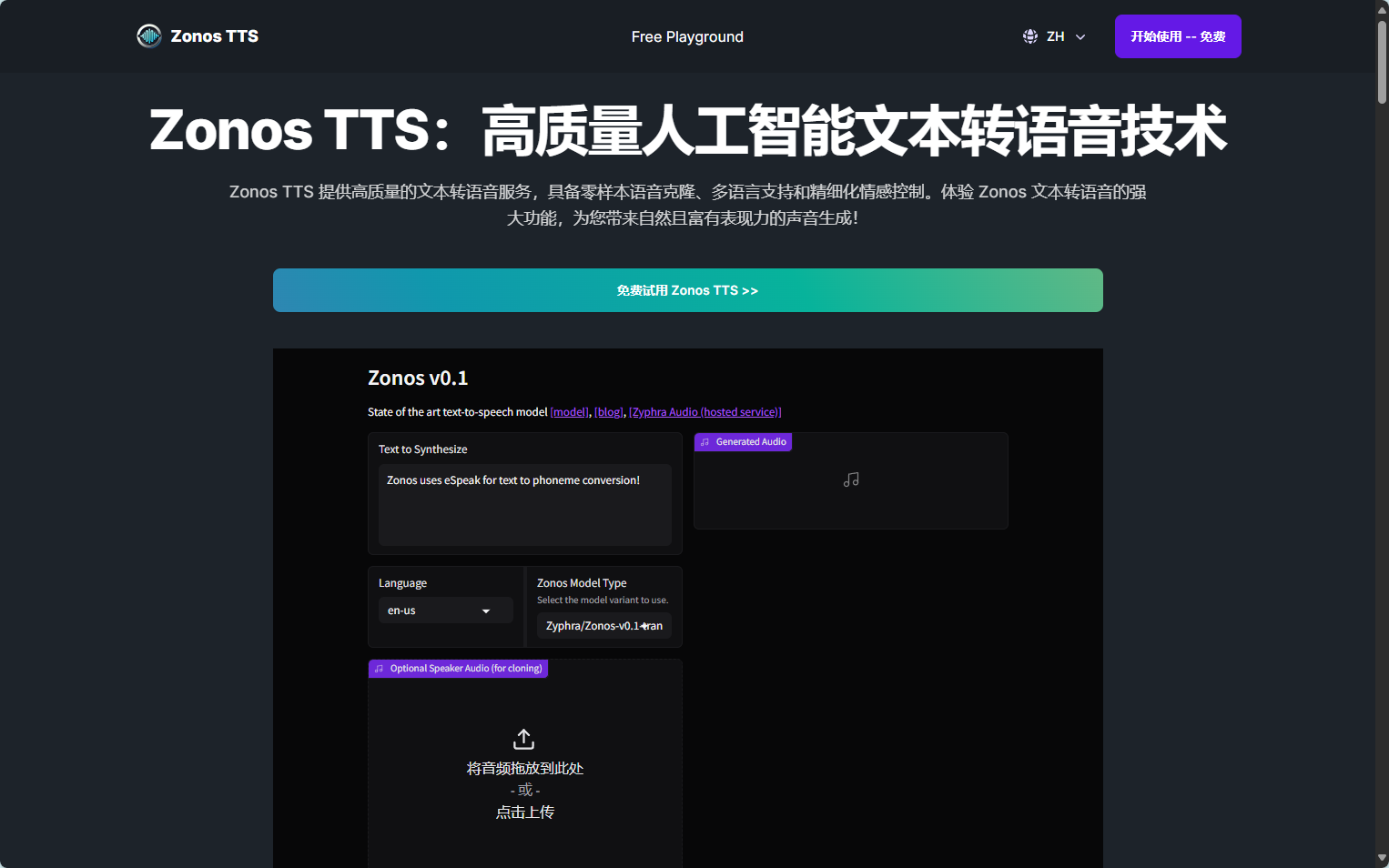Open the [model] link

(570, 412)
